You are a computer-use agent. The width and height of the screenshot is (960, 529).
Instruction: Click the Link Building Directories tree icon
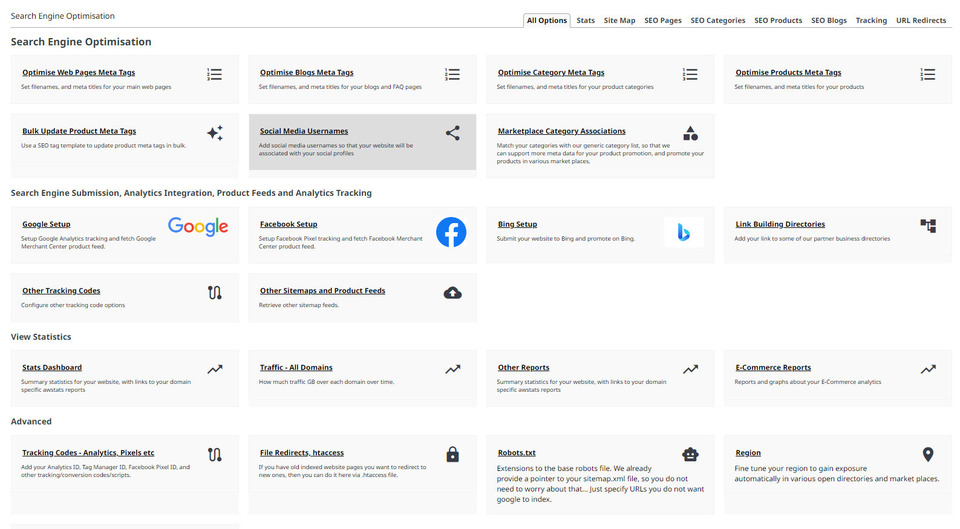[927, 226]
